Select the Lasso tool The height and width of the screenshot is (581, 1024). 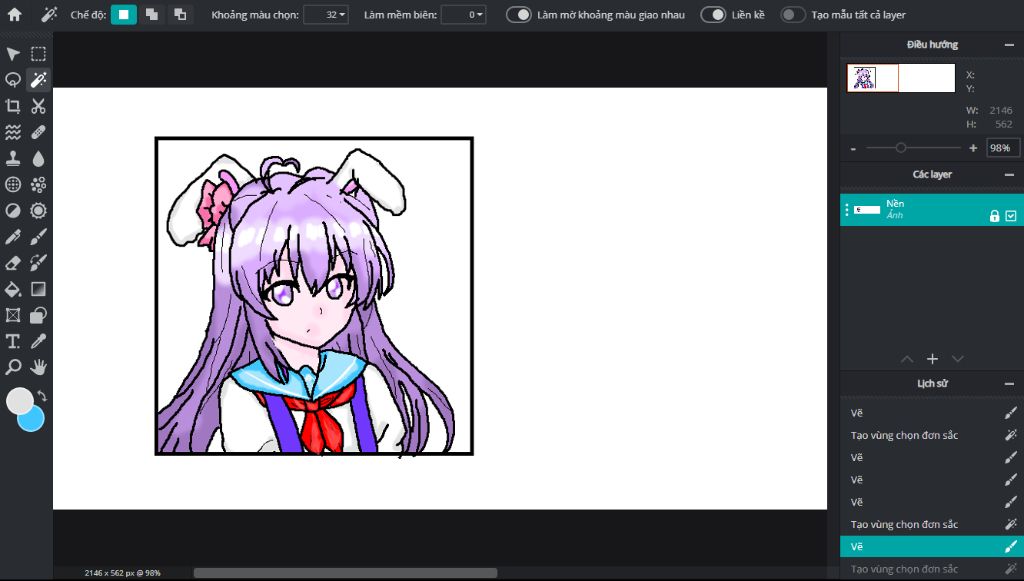click(13, 80)
